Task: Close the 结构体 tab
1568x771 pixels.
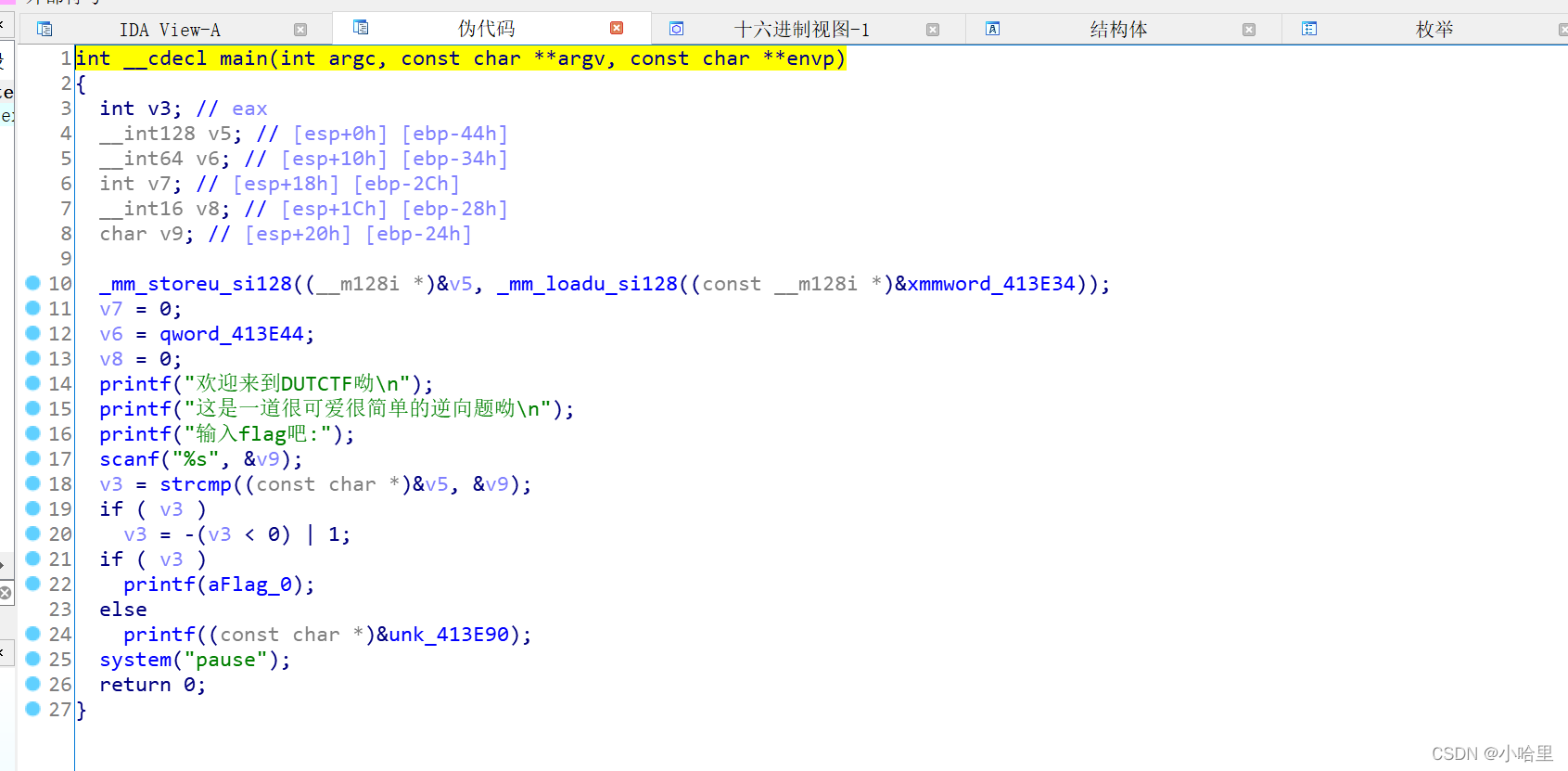Action: [1249, 30]
